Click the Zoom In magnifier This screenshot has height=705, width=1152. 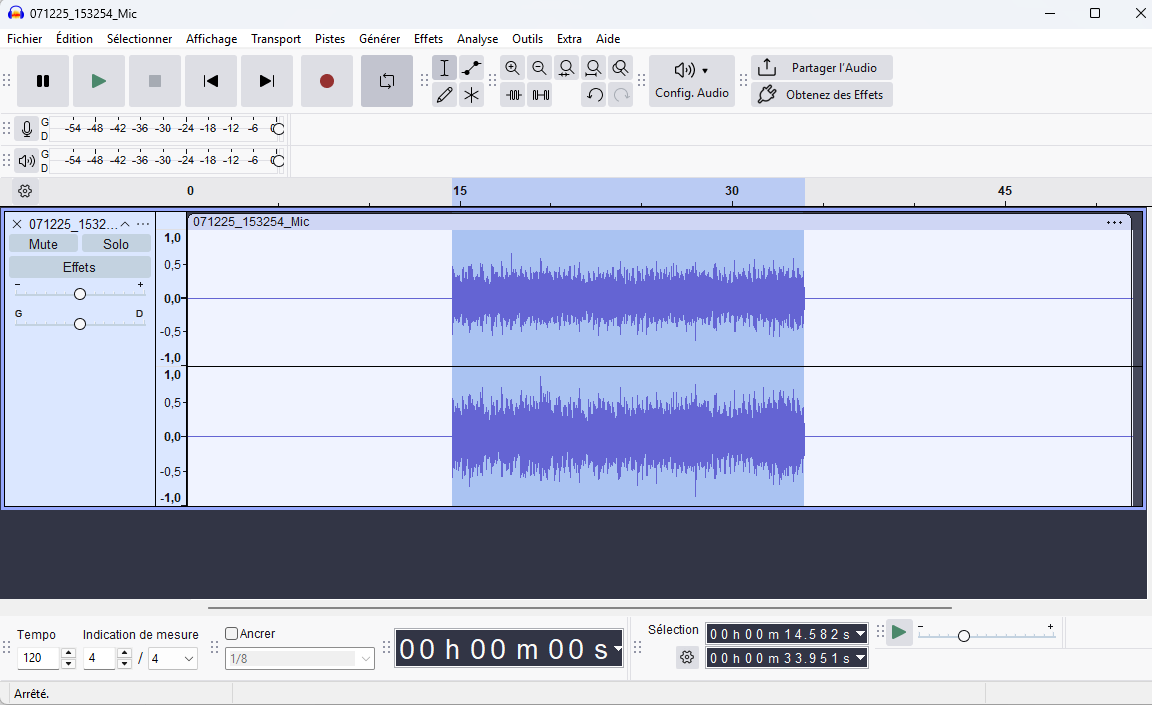513,68
